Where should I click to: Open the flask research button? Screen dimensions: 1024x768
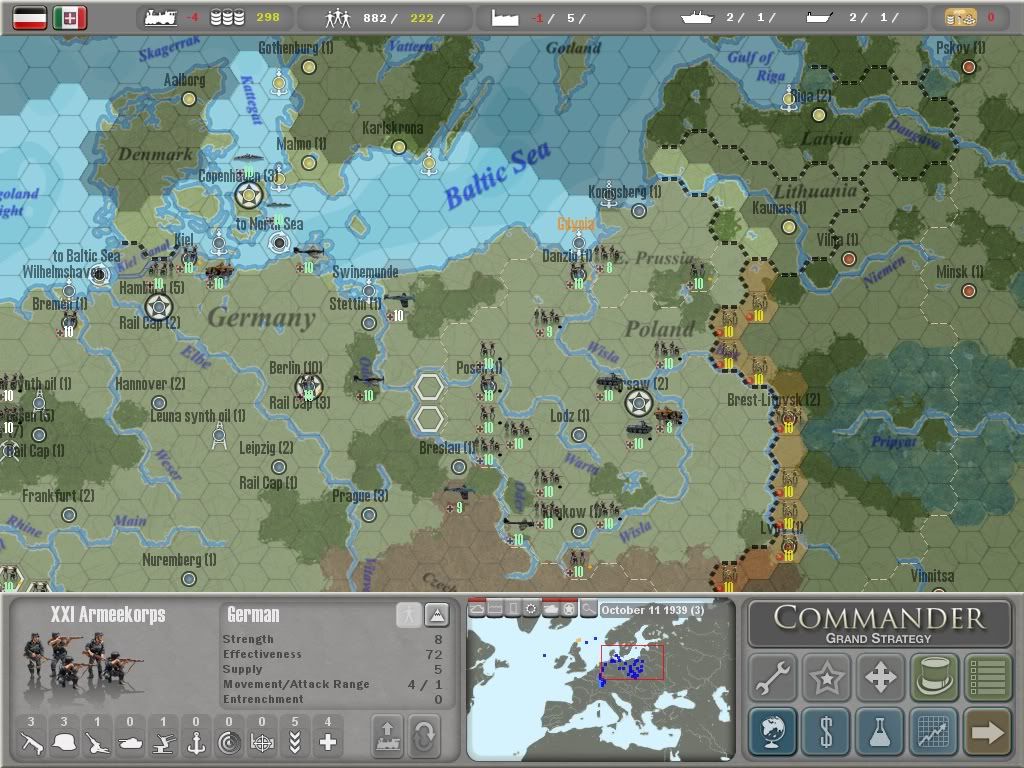tap(880, 731)
